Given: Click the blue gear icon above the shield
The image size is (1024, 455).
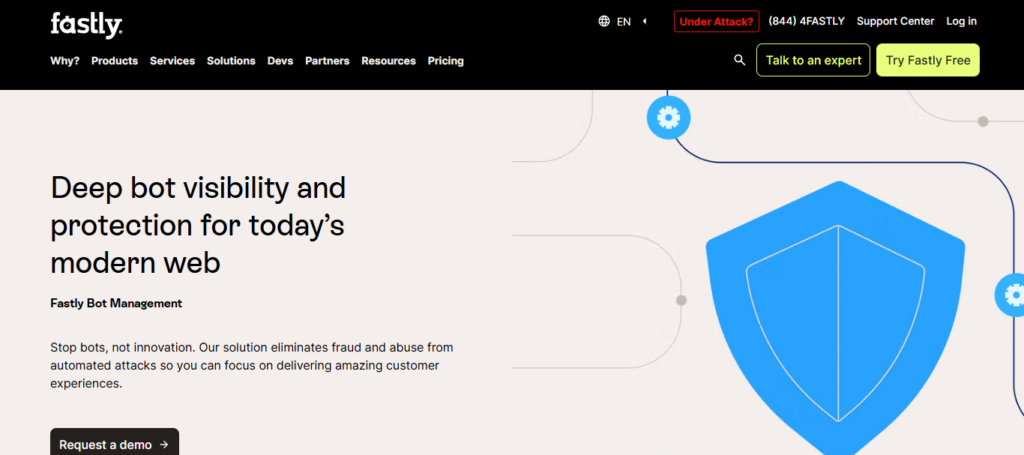Looking at the screenshot, I should point(668,118).
